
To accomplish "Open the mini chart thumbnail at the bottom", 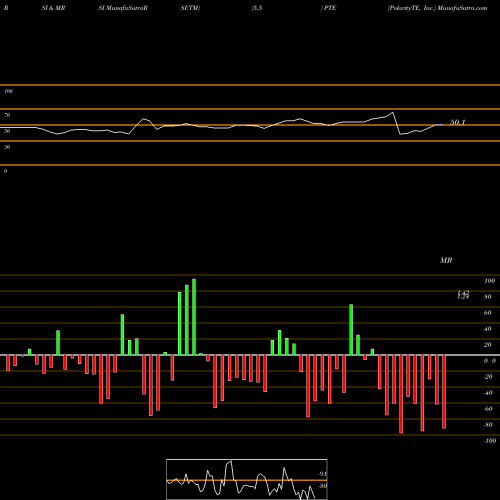I will pos(247,479).
